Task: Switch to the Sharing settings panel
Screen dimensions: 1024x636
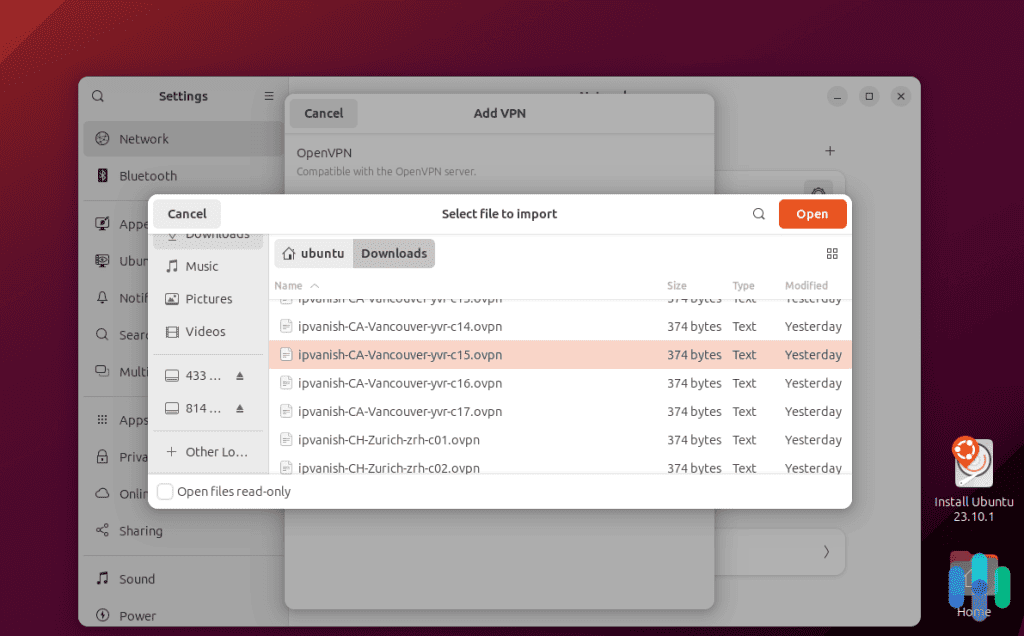Action: [140, 530]
